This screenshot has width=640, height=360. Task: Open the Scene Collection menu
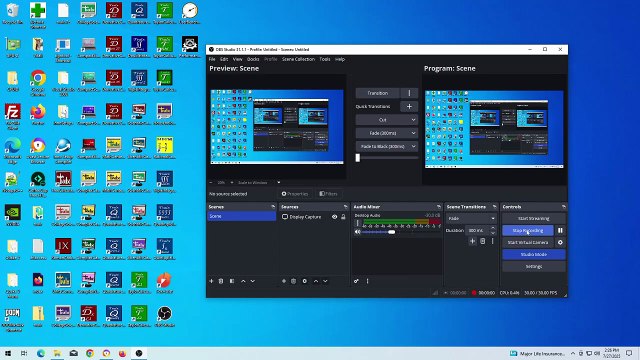(x=298, y=59)
